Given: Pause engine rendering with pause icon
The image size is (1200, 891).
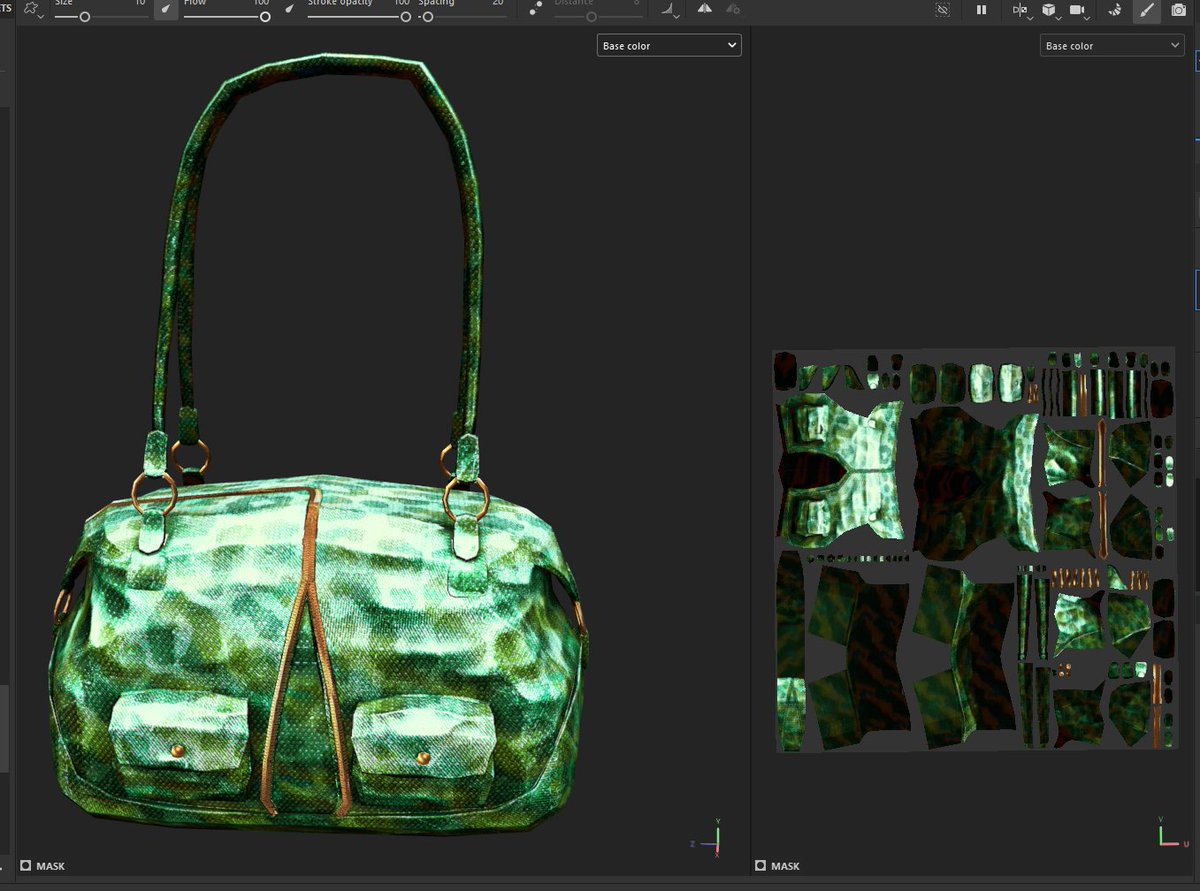Looking at the screenshot, I should [x=981, y=9].
